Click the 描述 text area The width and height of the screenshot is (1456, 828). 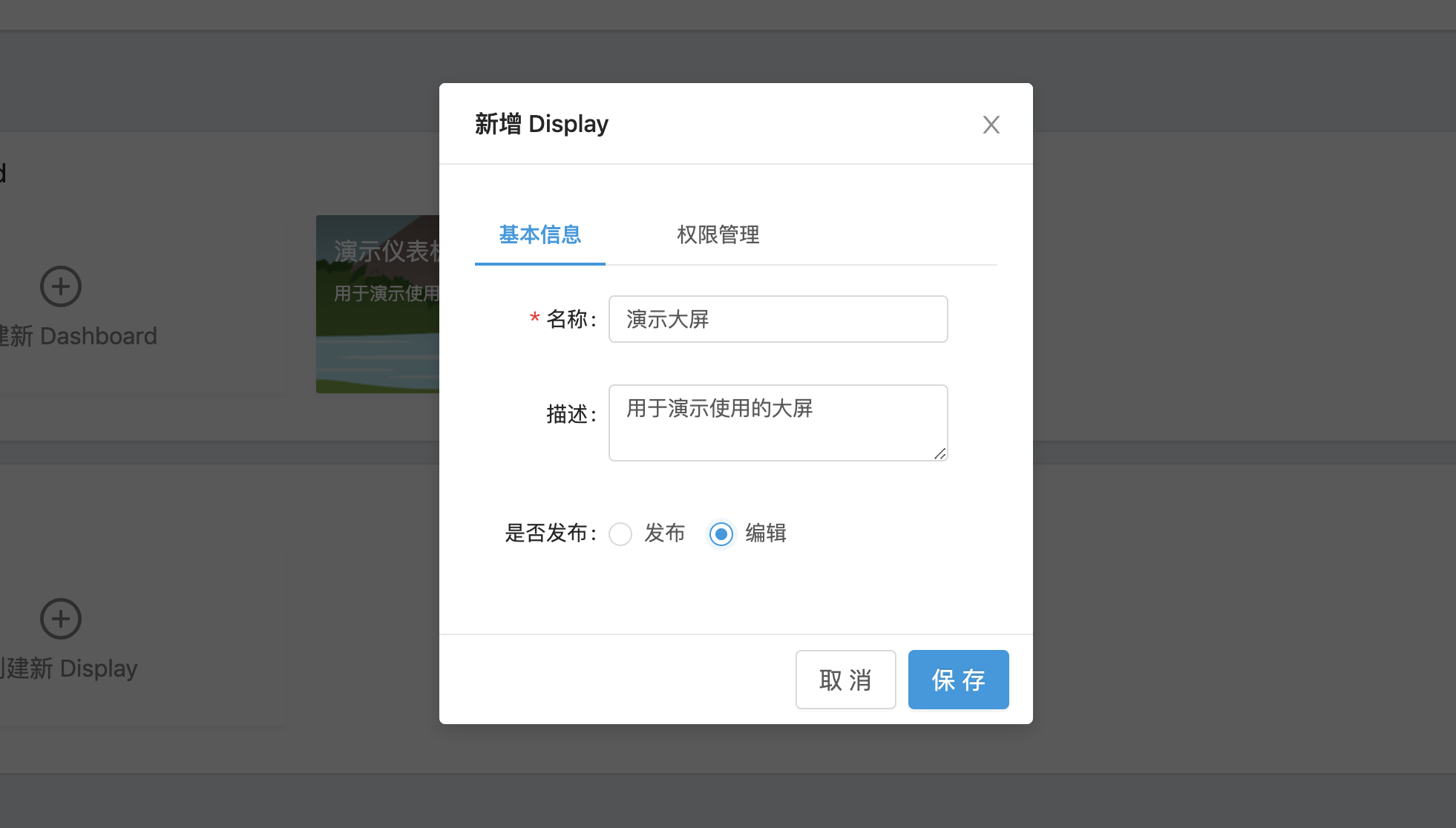[778, 423]
